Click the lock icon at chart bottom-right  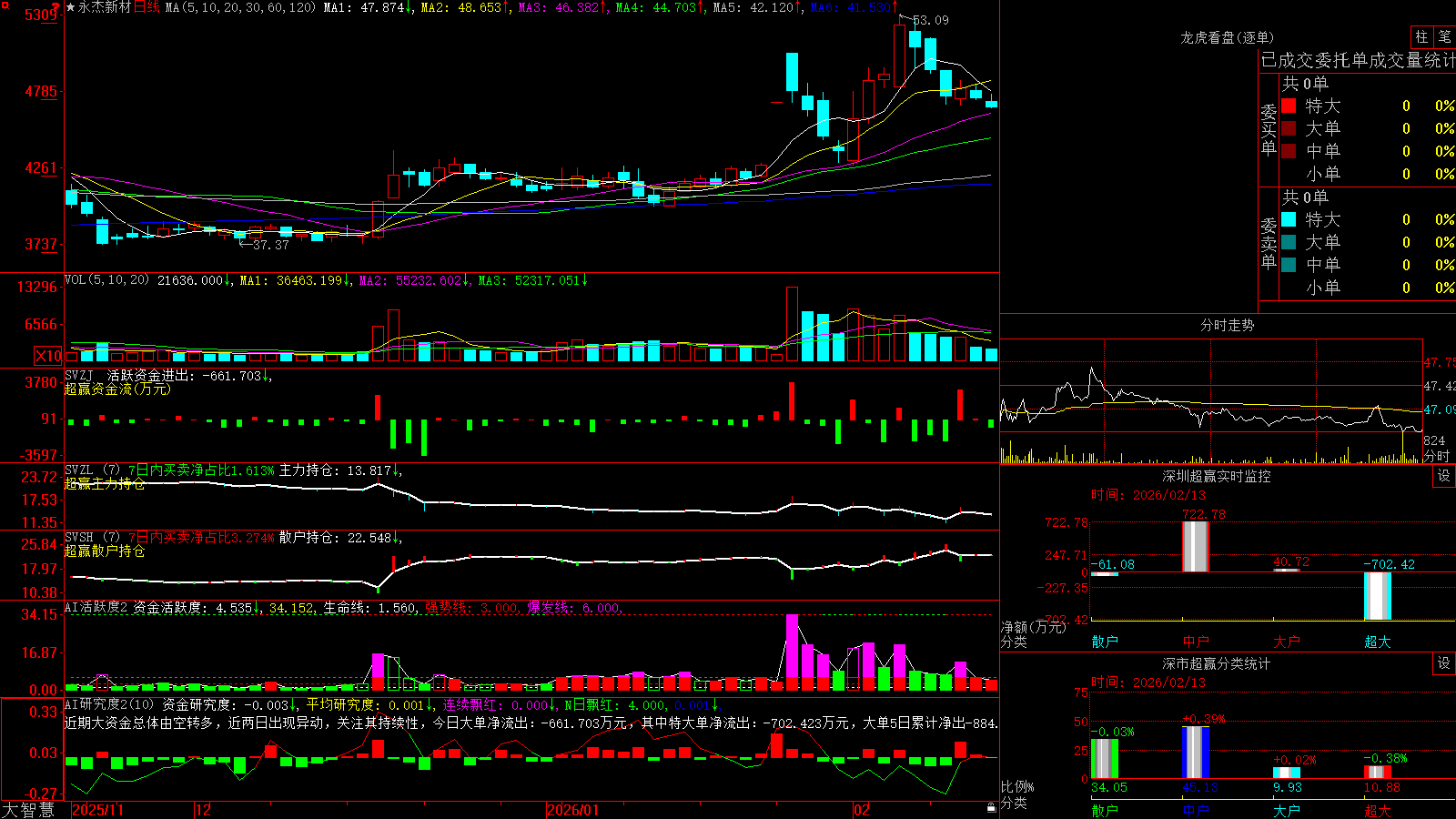point(991,808)
